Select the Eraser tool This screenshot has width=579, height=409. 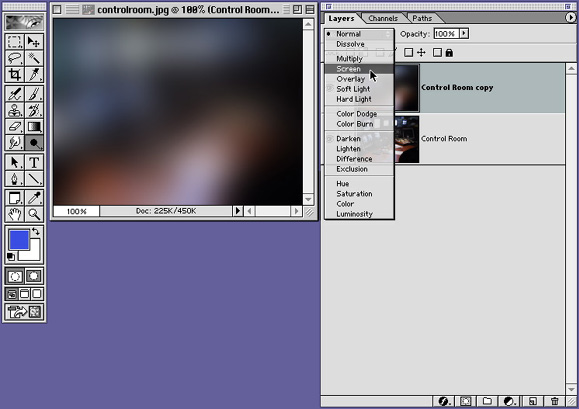14,127
